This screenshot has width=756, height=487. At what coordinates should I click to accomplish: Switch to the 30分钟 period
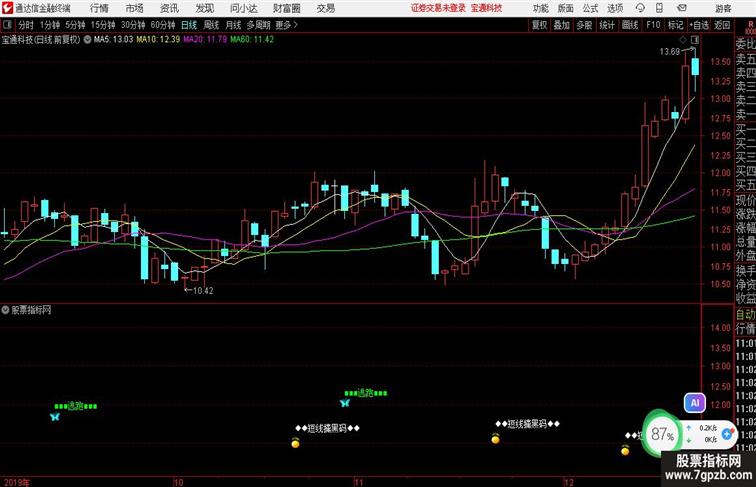click(133, 25)
